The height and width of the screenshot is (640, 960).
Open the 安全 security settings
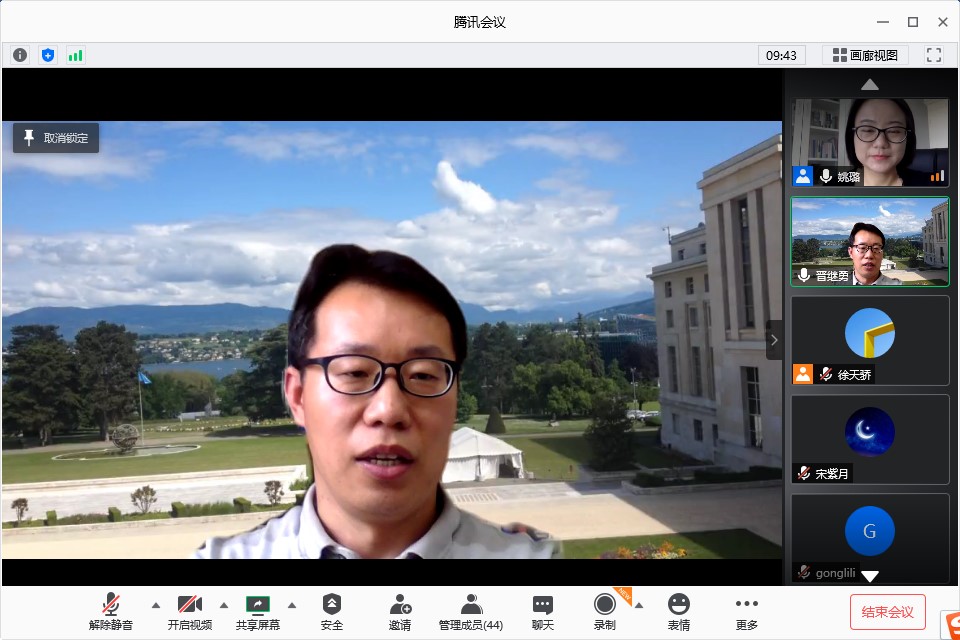pos(332,612)
